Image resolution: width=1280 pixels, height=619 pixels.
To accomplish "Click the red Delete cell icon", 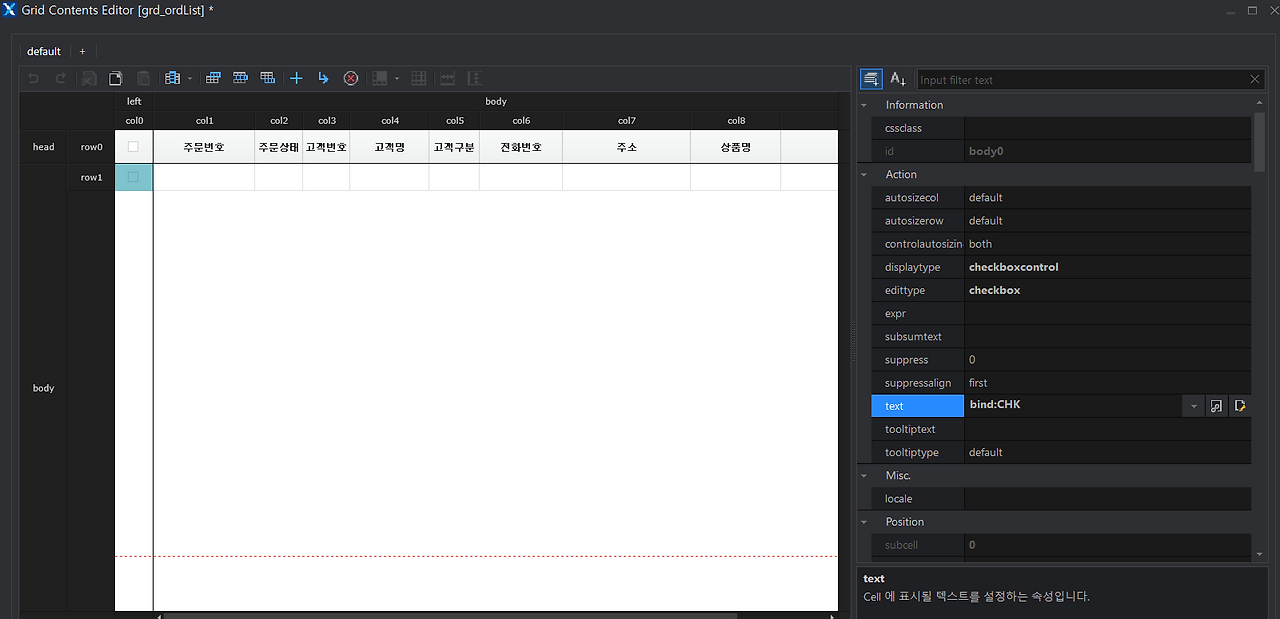I will click(x=350, y=78).
